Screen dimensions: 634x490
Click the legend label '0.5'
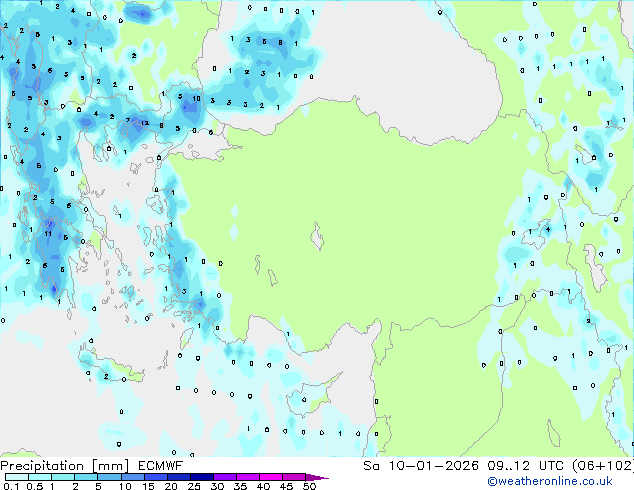pyautogui.click(x=35, y=486)
